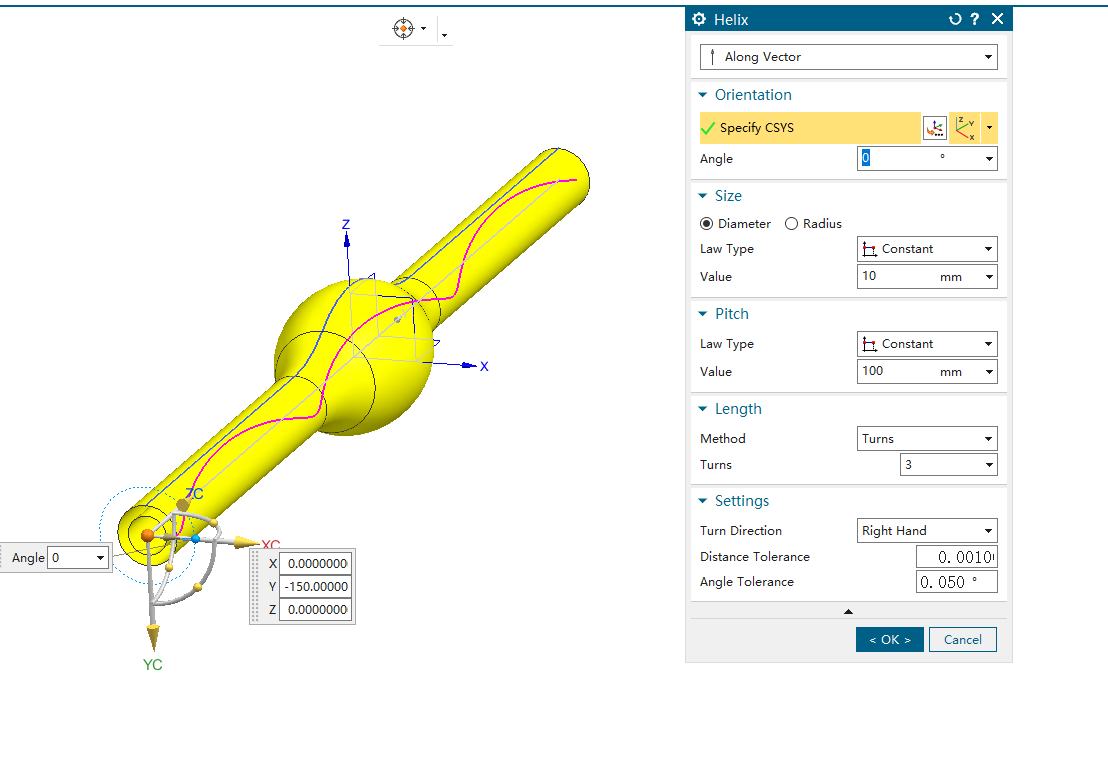Open the Size Value options arrow
Screen dimensions: 1108x766
click(x=989, y=277)
